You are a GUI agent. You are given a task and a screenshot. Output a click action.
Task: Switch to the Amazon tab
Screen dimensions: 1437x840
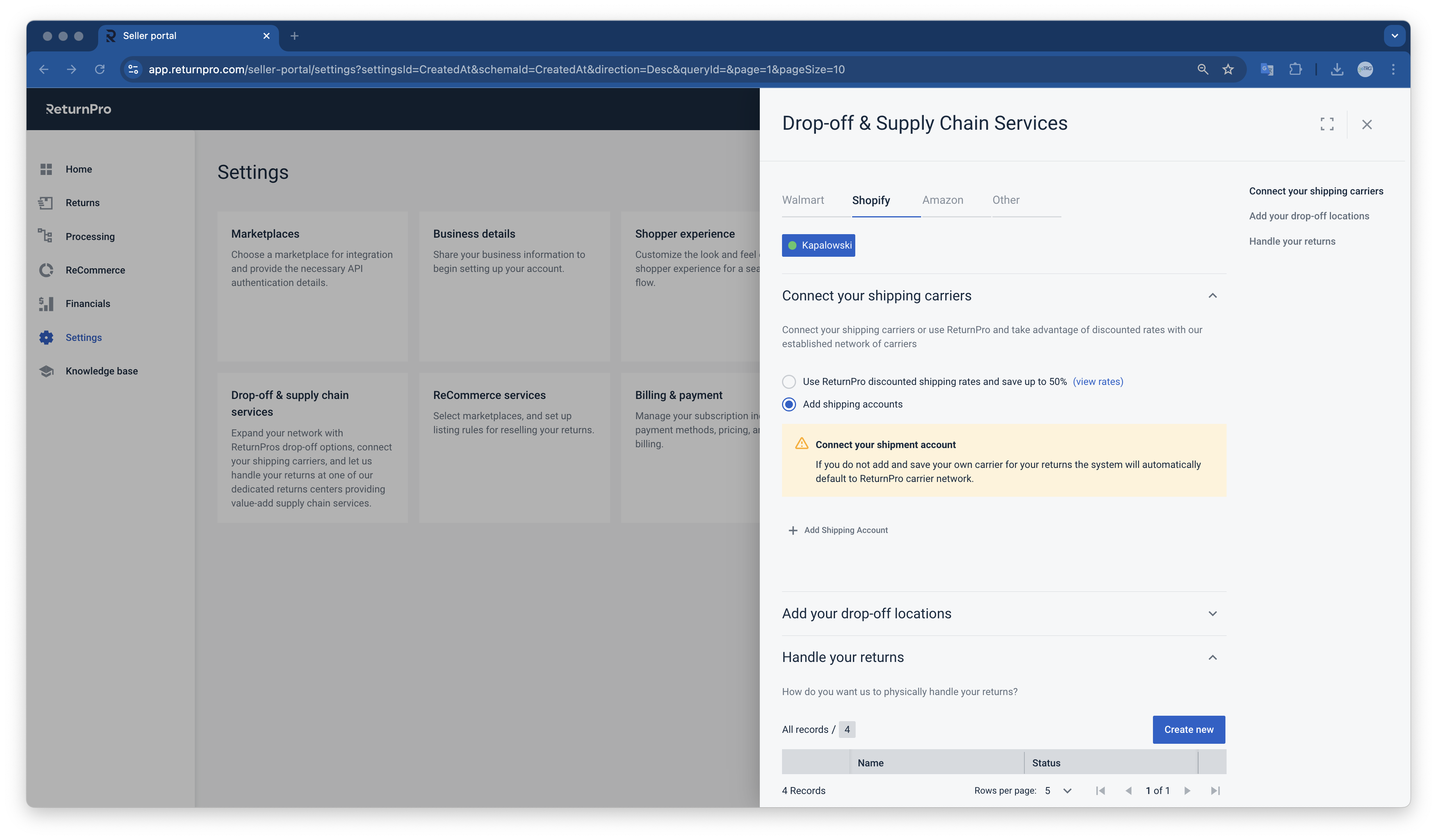coord(942,200)
